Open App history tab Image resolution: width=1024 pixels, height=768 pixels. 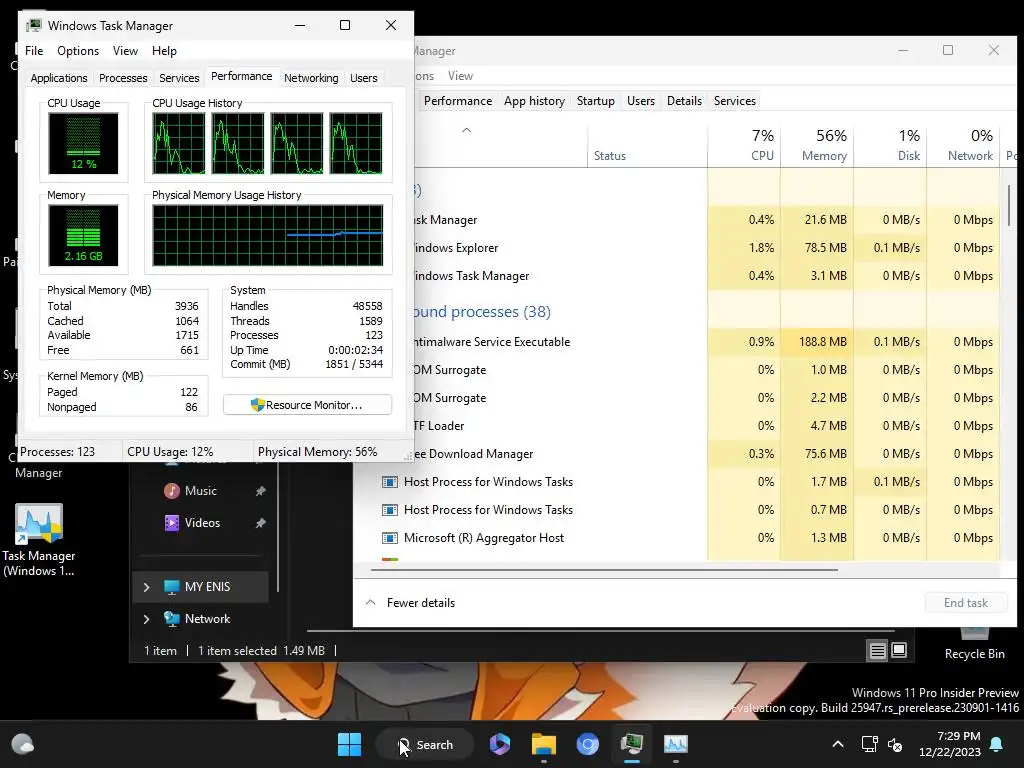click(x=534, y=101)
